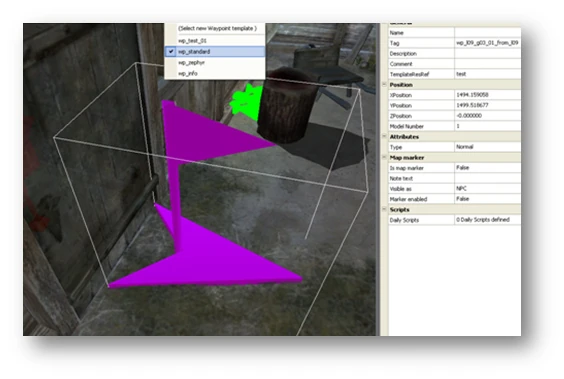Select the Description property label
The height and width of the screenshot is (379, 564).
point(403,54)
